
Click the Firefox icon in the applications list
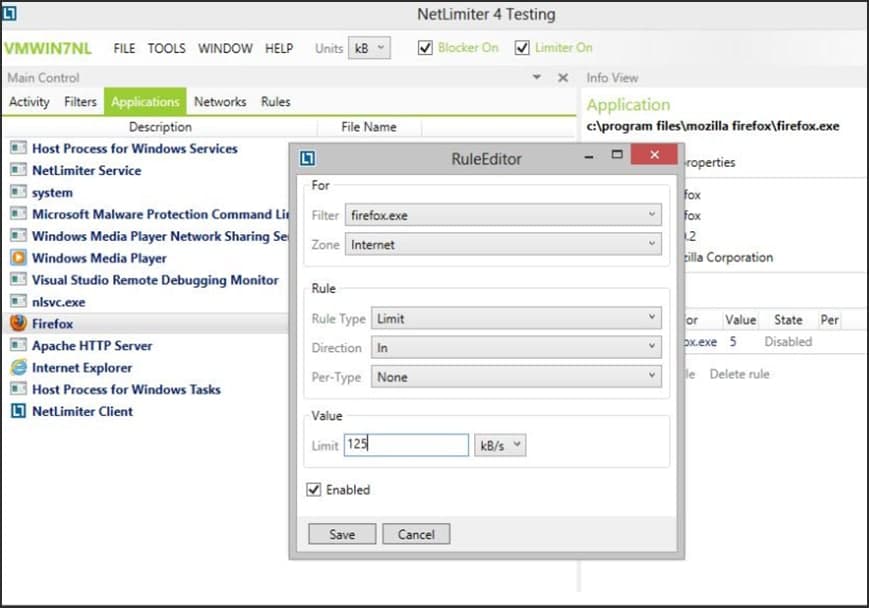click(18, 324)
